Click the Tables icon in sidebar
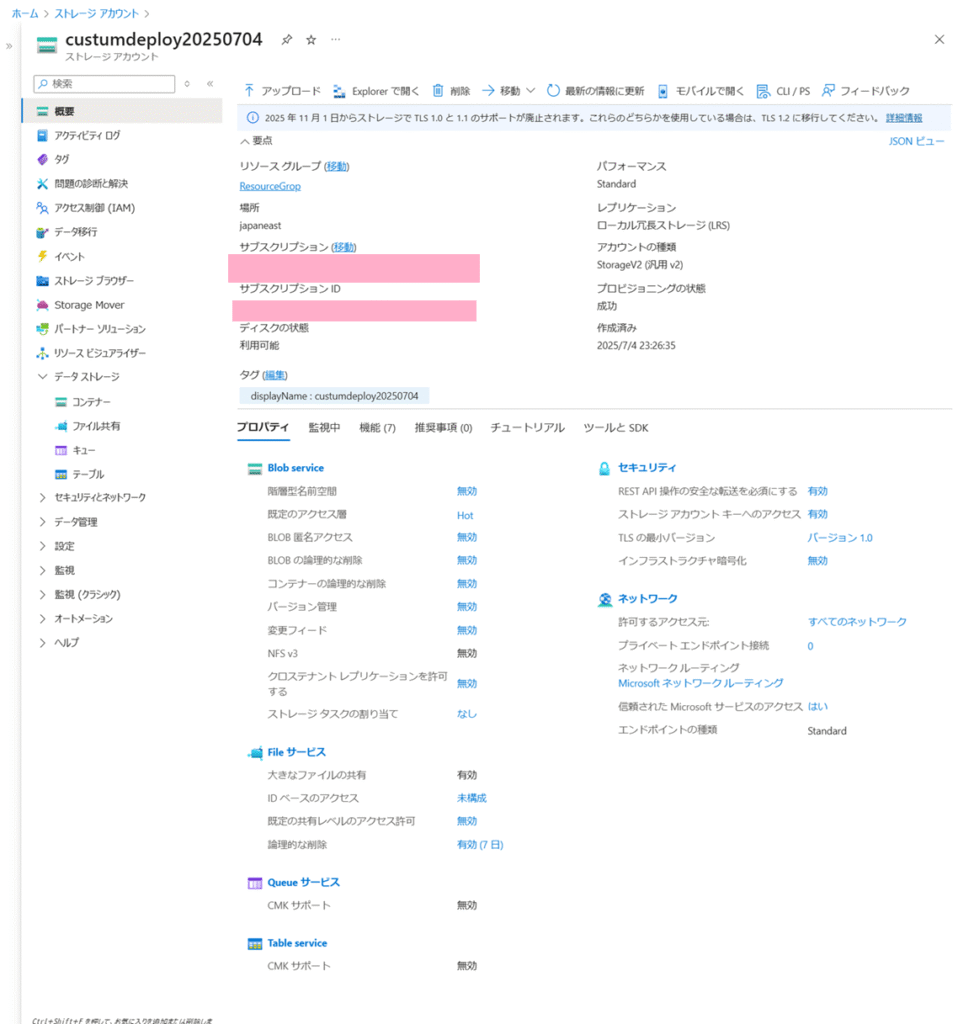Screen dimensions: 958x1024 coord(61,474)
